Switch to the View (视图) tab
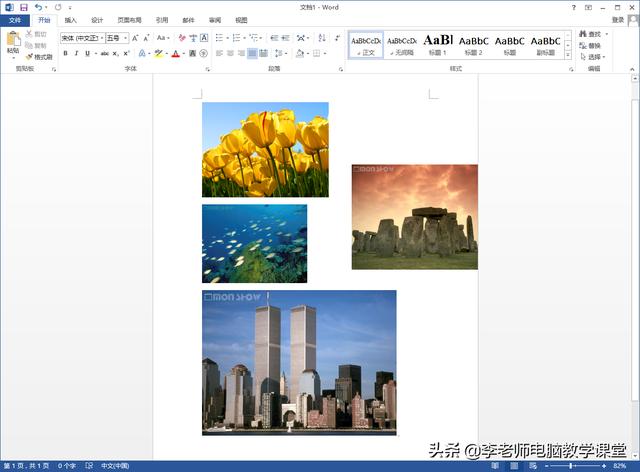This screenshot has width=640, height=472. pos(241,20)
